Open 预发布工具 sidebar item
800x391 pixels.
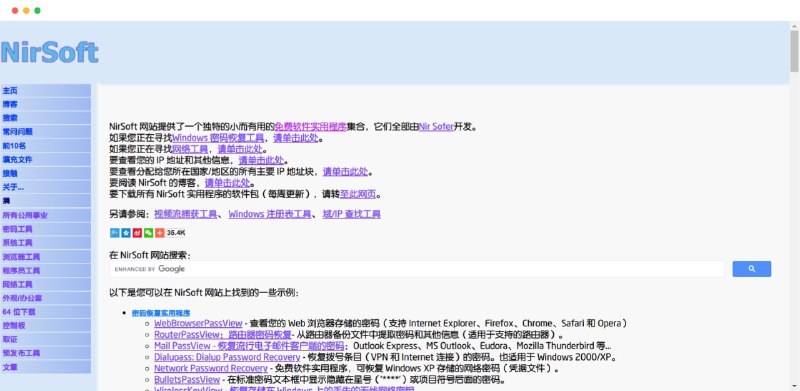coord(46,353)
